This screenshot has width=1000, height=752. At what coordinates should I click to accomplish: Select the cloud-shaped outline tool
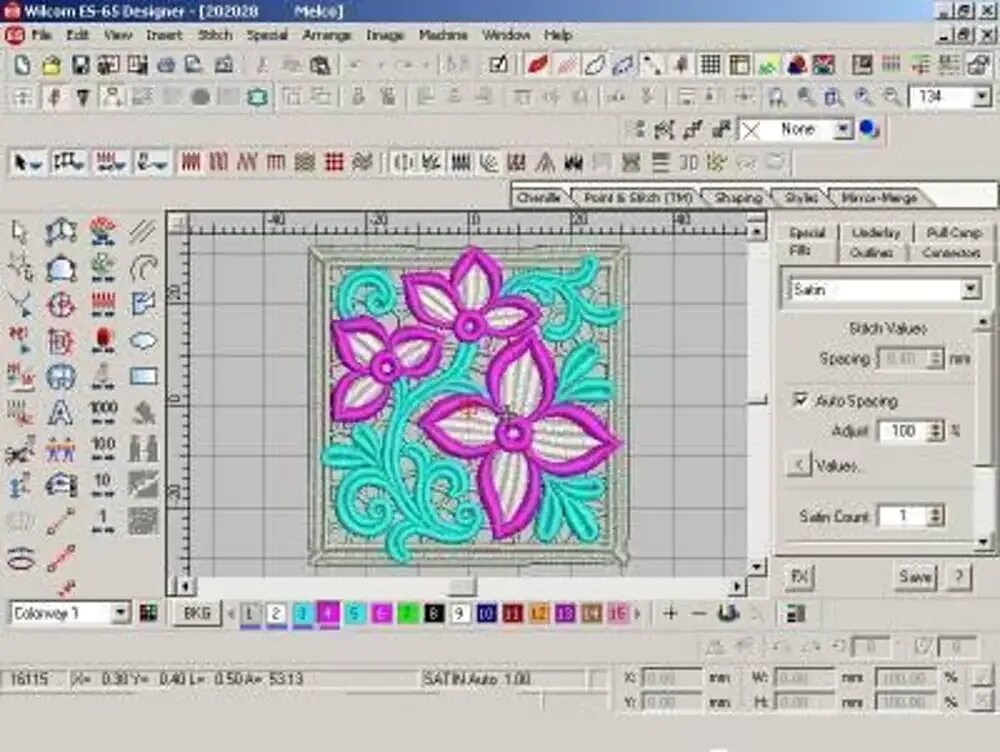pyautogui.click(x=143, y=341)
